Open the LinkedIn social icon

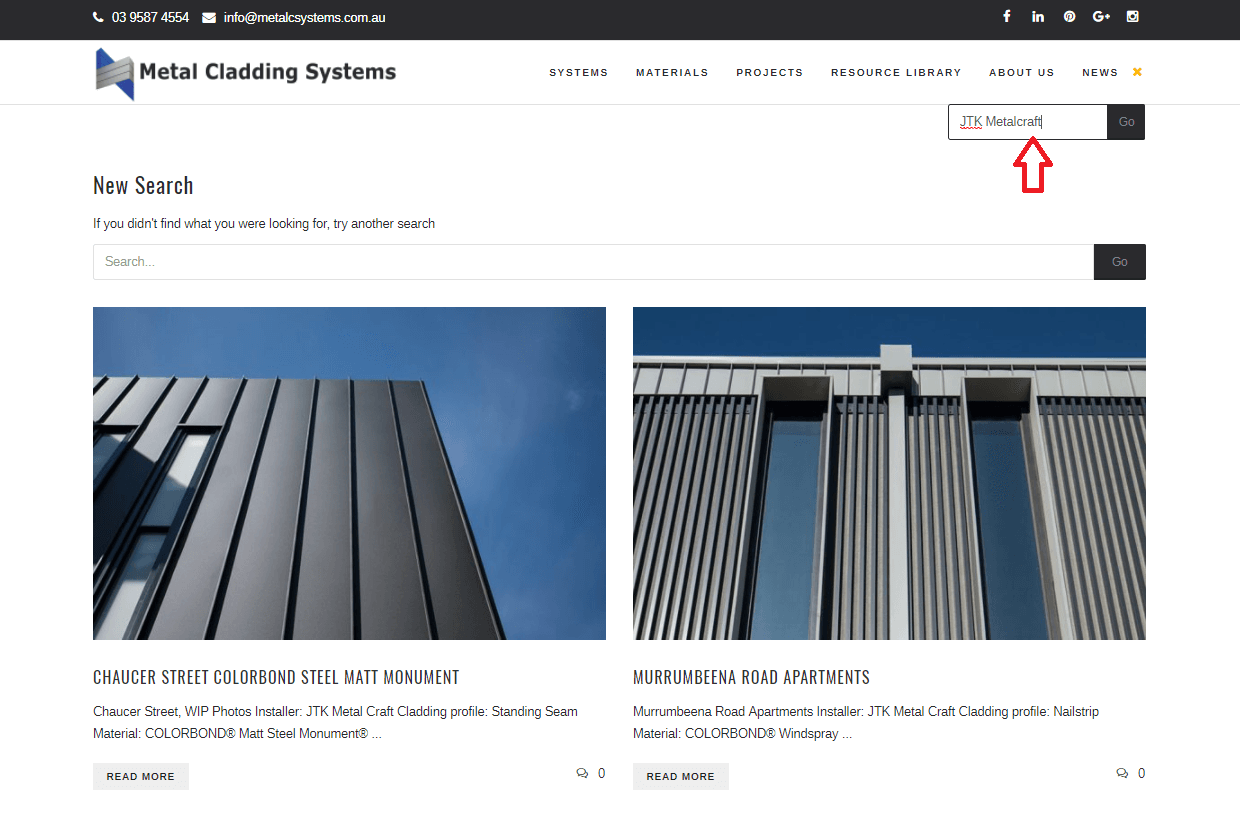(1038, 16)
